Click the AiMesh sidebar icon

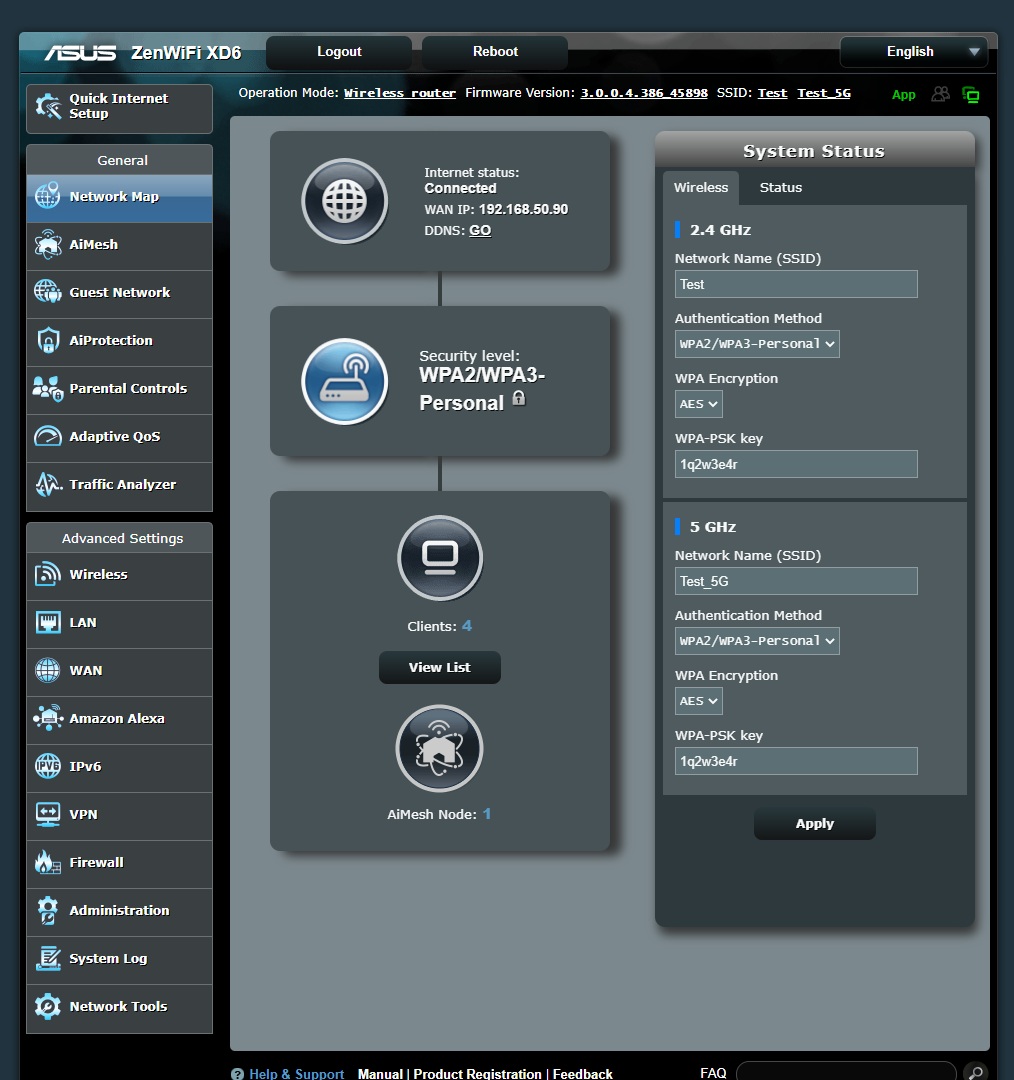pyautogui.click(x=48, y=245)
